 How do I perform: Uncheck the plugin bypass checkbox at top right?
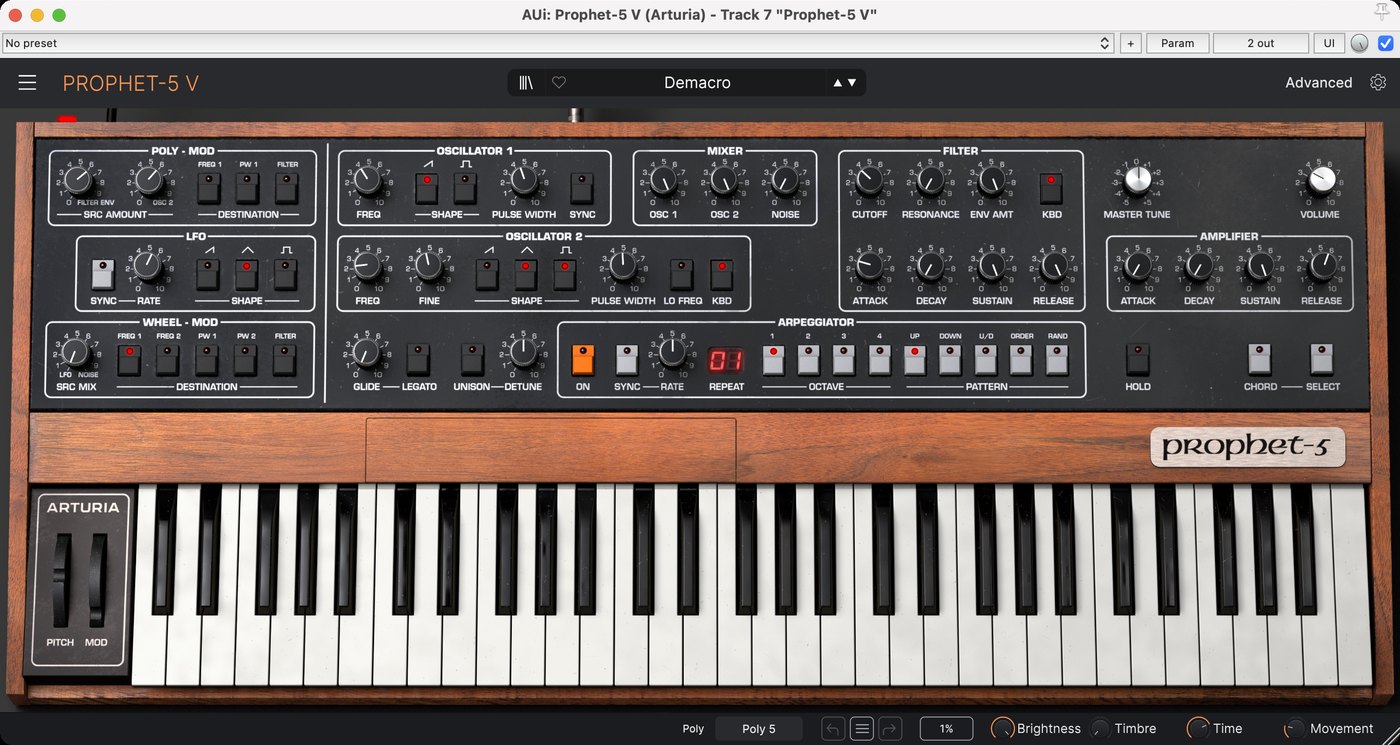pyautogui.click(x=1385, y=43)
